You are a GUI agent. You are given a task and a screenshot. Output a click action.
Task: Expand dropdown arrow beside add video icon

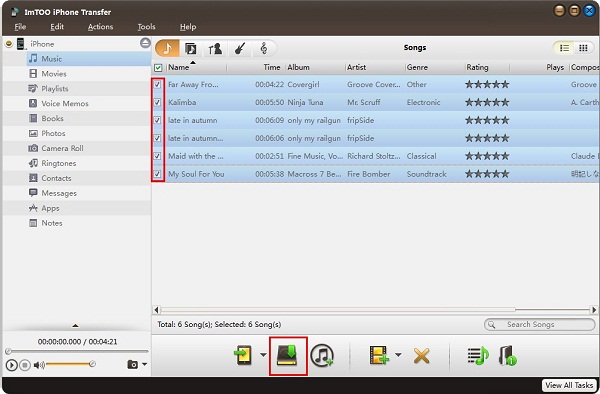(x=398, y=355)
